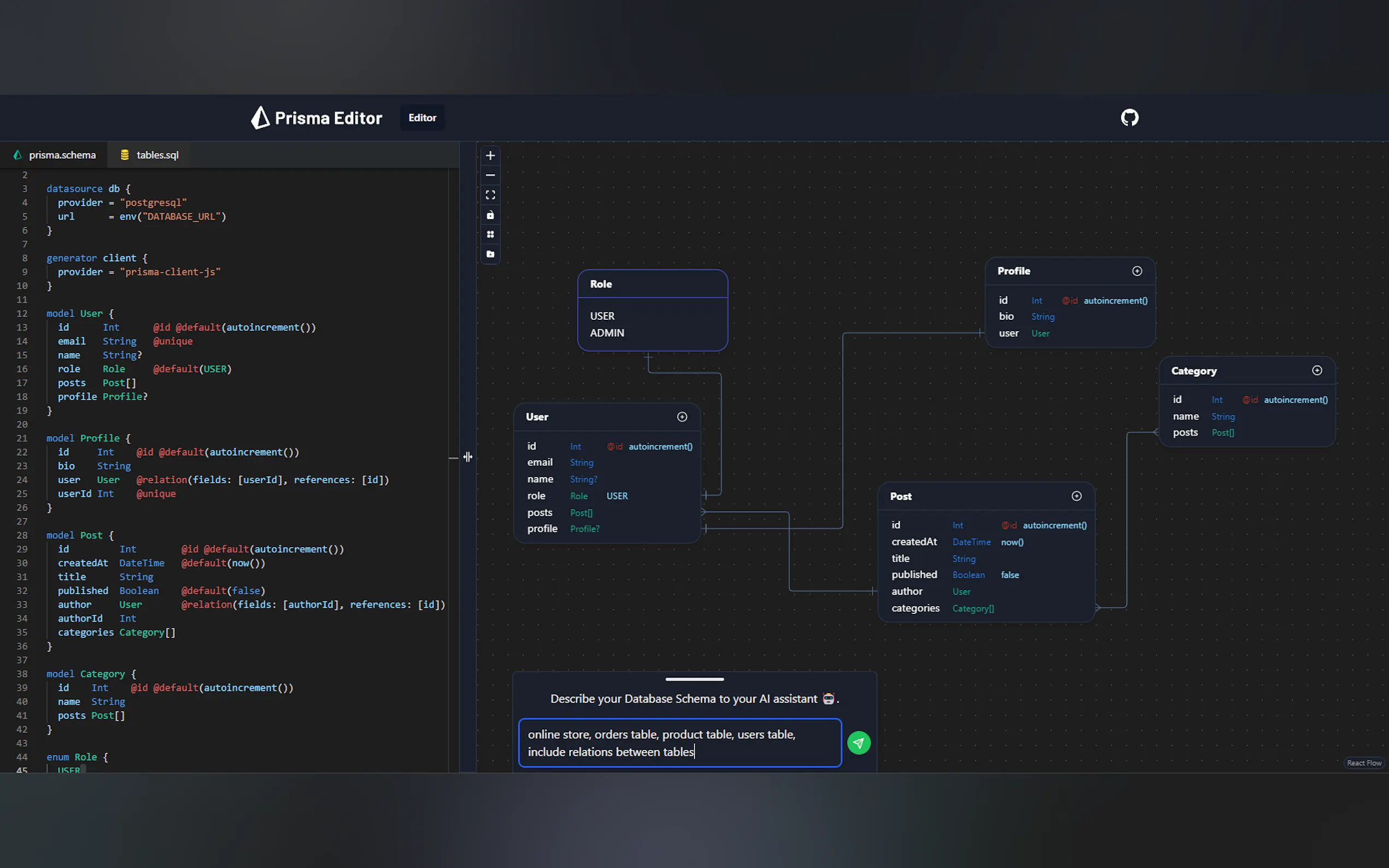Screen dimensions: 1389x868
Task: Click the folder plus icon
Action: 490,254
